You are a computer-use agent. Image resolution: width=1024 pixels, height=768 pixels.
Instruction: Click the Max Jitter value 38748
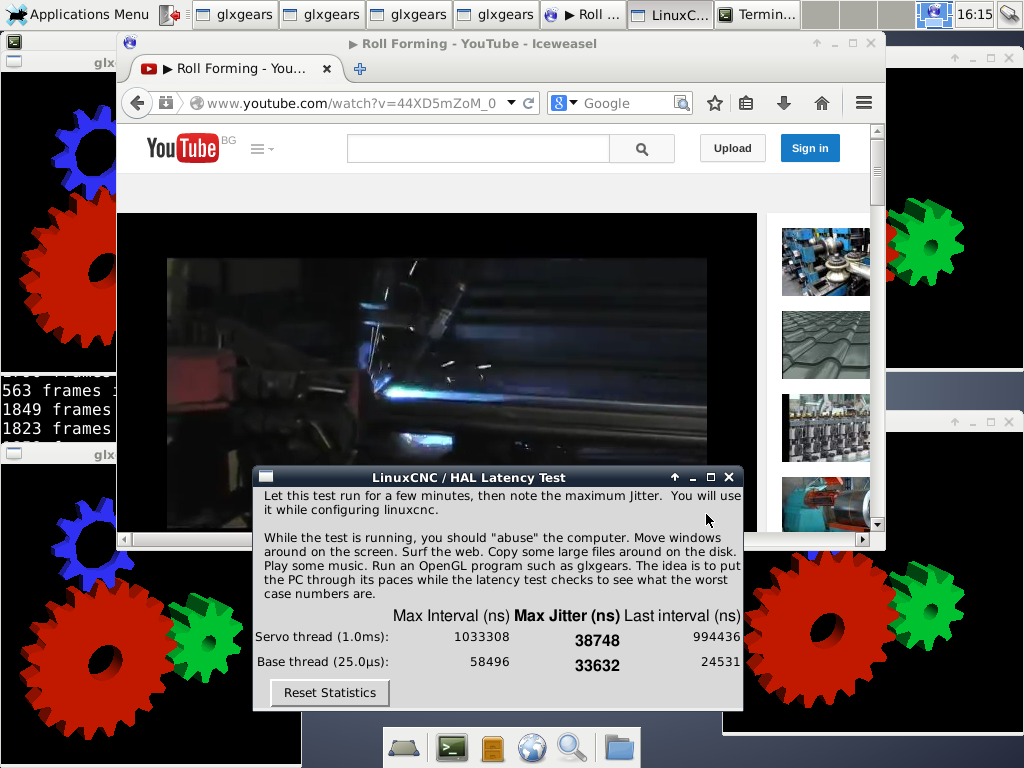point(597,641)
